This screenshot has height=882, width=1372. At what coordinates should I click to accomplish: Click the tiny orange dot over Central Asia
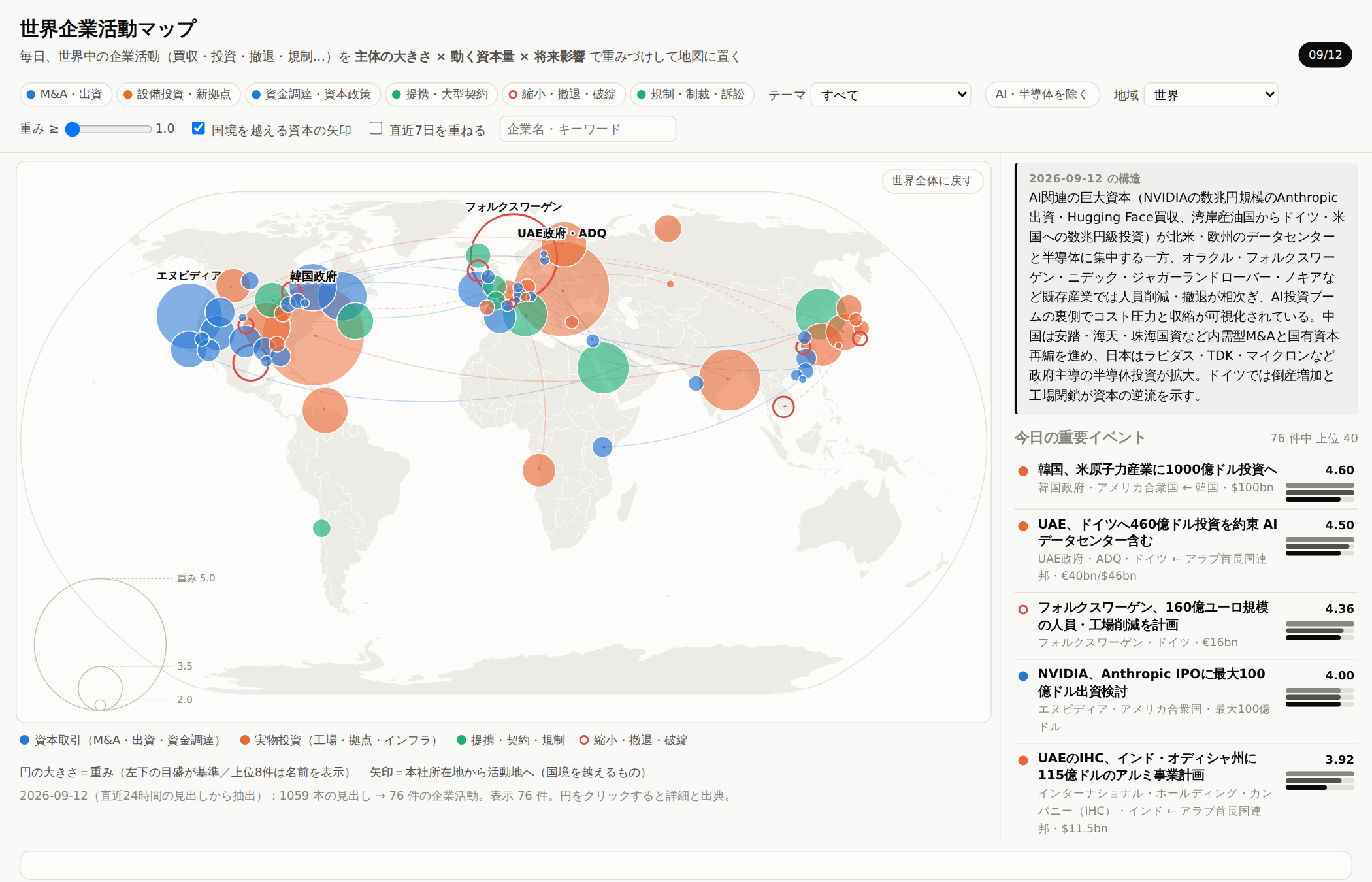click(x=670, y=284)
